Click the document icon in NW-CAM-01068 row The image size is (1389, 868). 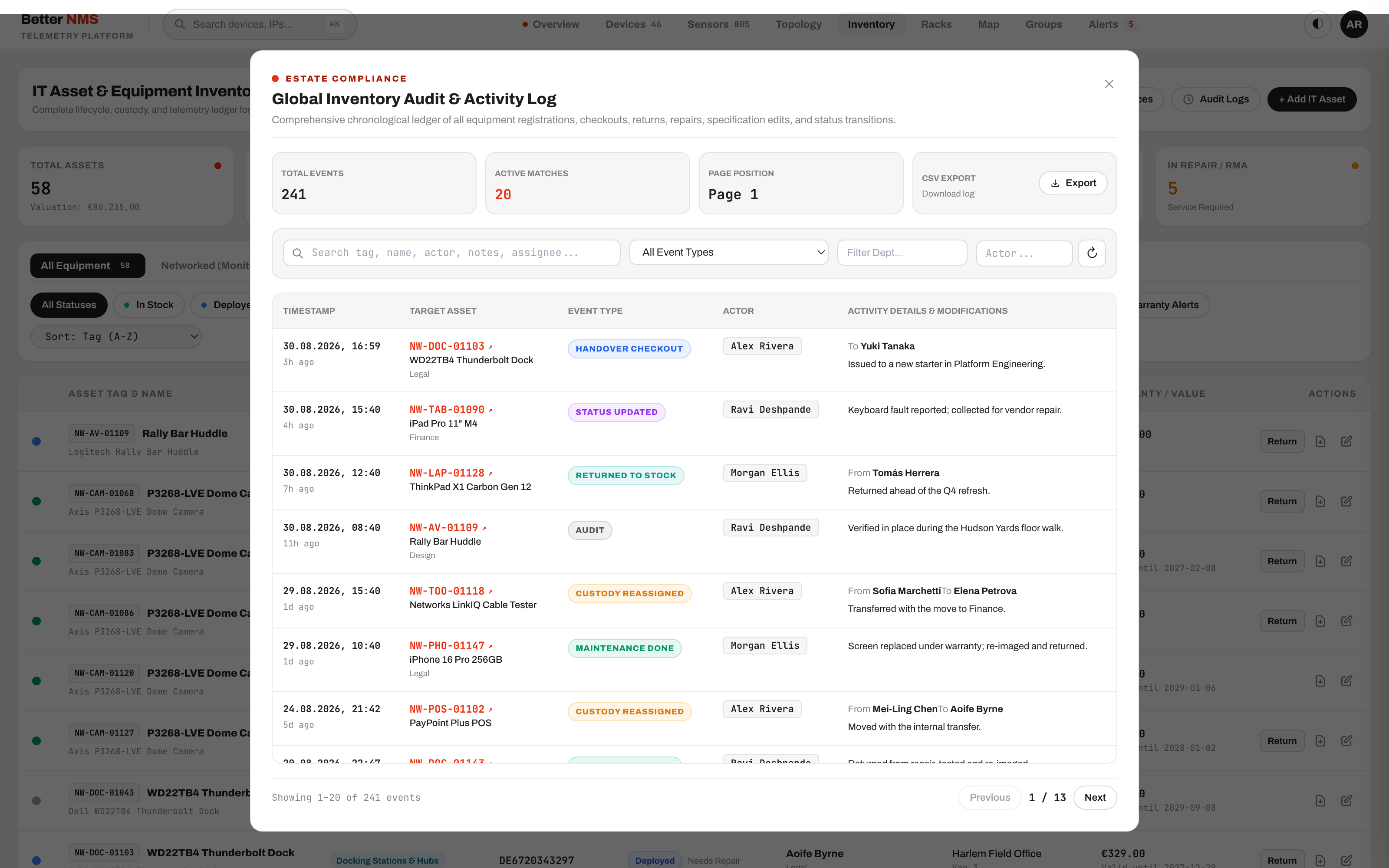[x=1320, y=501]
